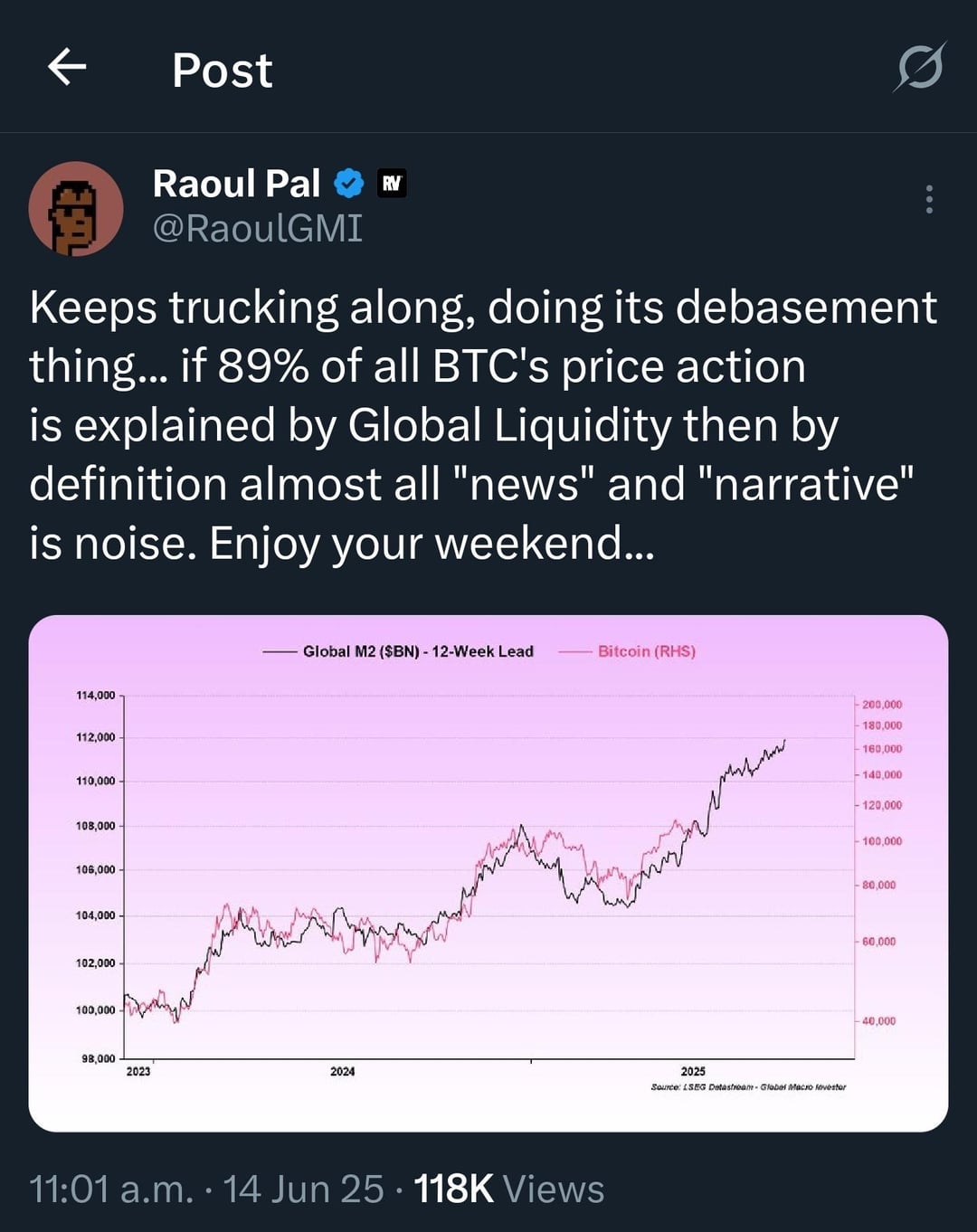Go back using the left arrow

pyautogui.click(x=67, y=68)
